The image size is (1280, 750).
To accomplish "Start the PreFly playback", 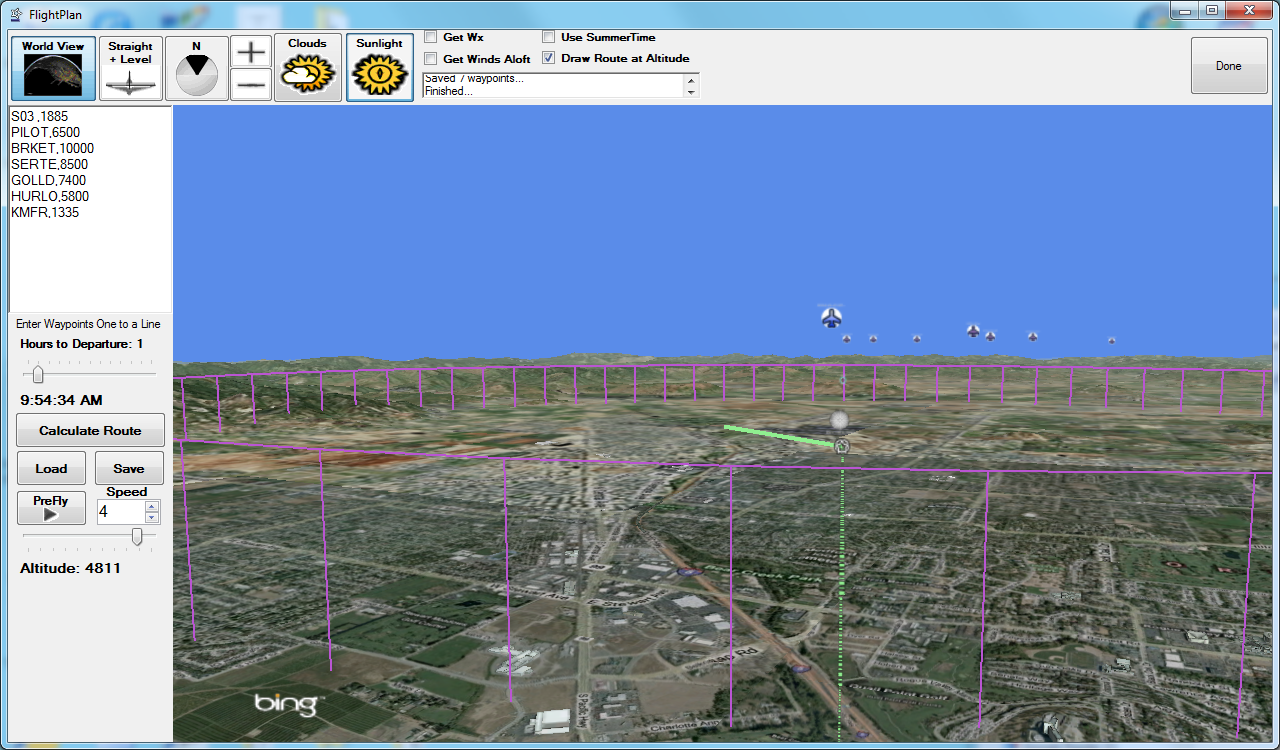I will click(51, 508).
